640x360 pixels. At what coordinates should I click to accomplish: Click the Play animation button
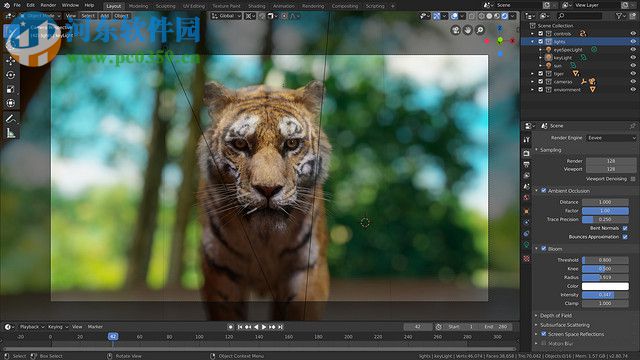point(264,327)
